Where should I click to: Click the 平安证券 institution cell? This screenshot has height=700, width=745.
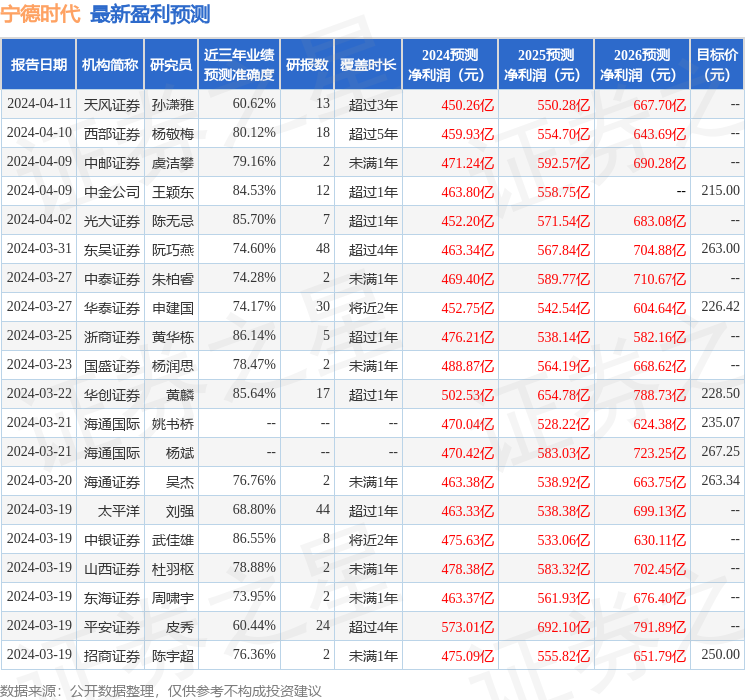[x=112, y=626]
